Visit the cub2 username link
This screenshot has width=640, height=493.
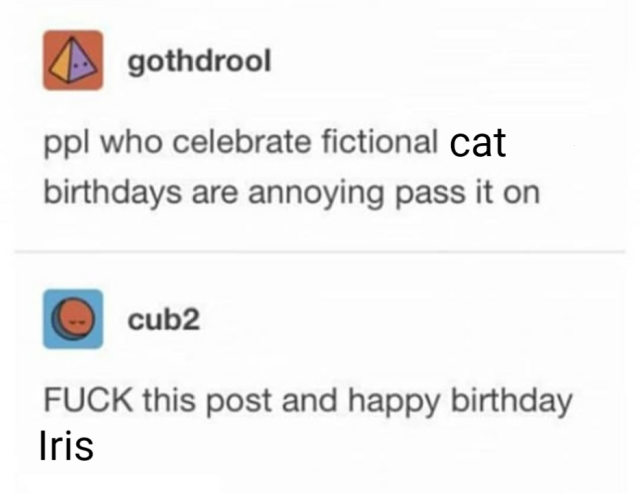click(164, 319)
